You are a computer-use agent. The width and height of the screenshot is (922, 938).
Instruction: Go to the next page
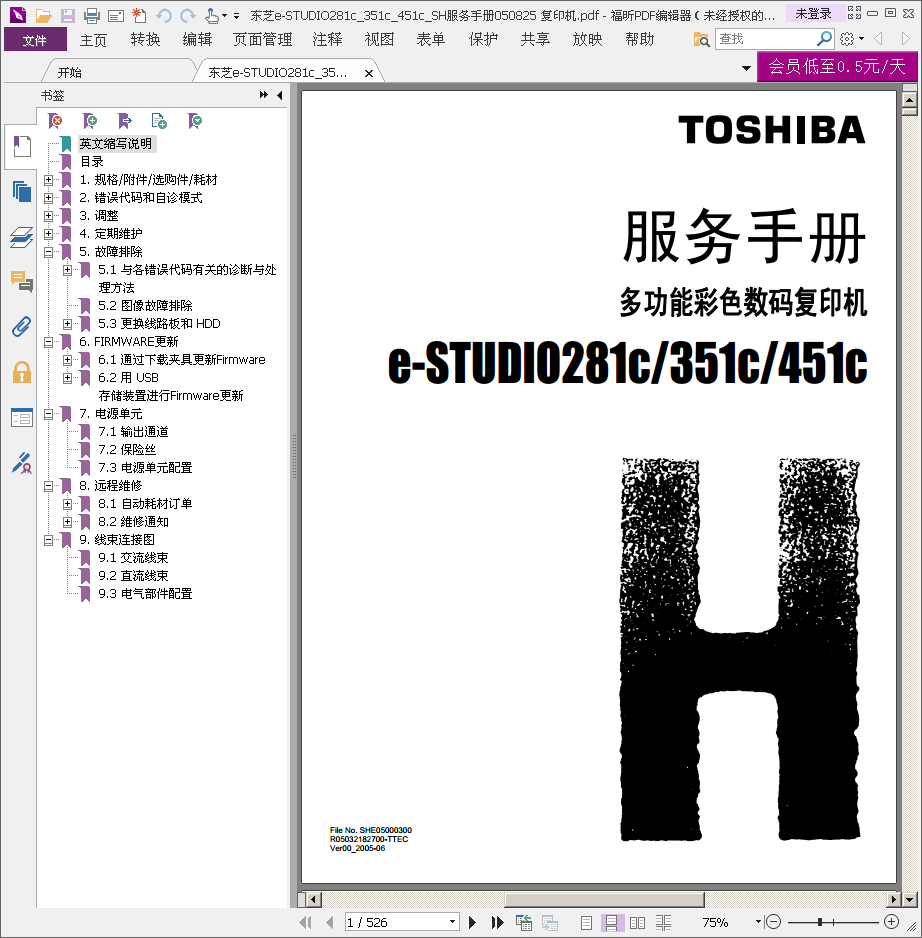[x=472, y=922]
